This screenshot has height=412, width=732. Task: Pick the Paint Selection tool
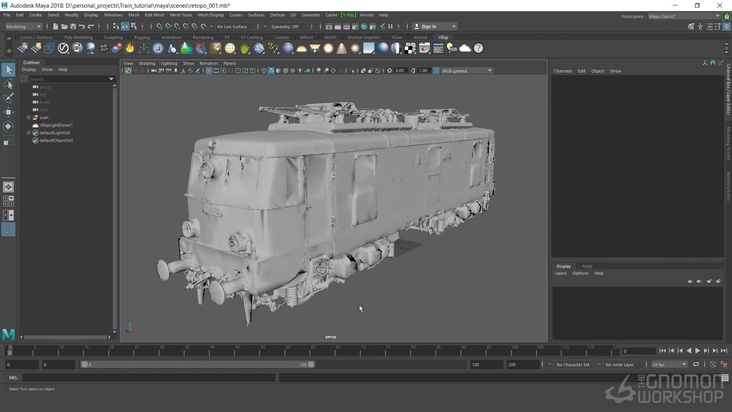[8, 98]
